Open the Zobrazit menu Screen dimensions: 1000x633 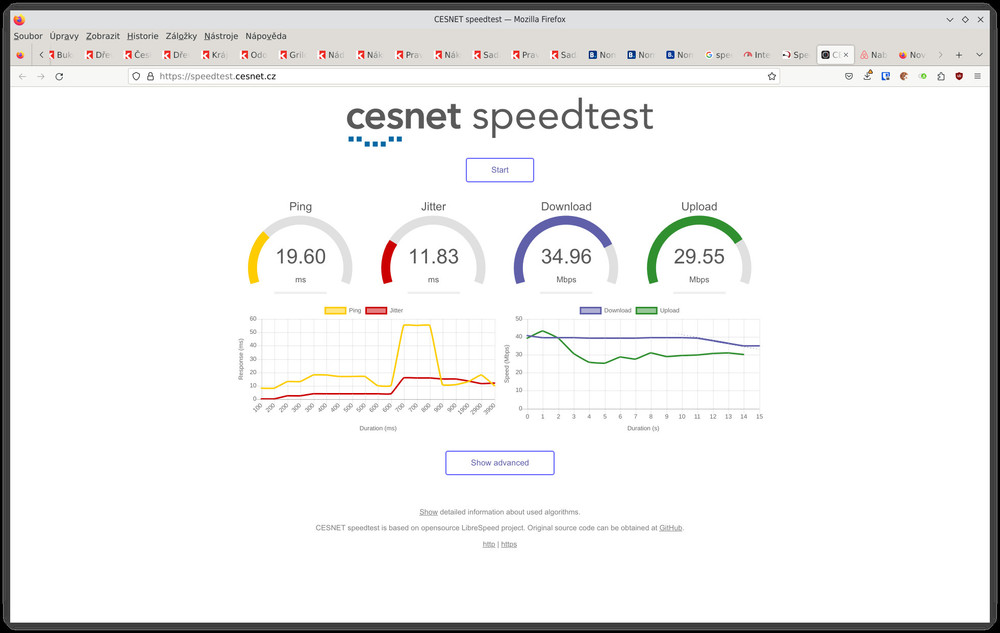pyautogui.click(x=103, y=36)
